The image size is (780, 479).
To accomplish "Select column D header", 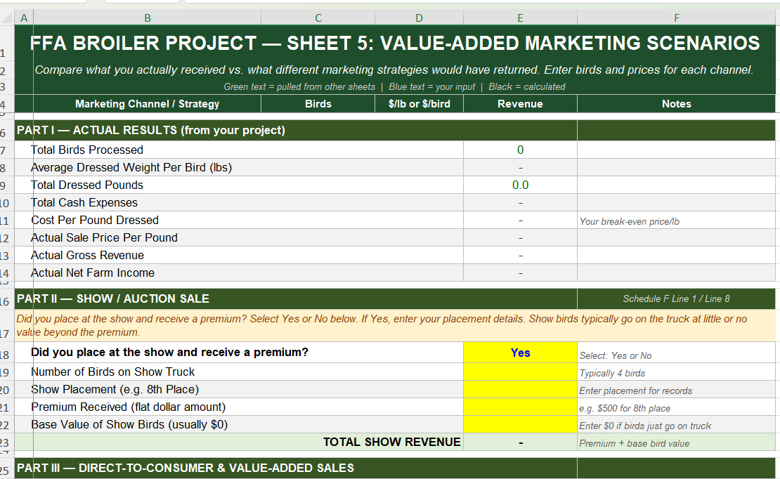I will coord(419,18).
